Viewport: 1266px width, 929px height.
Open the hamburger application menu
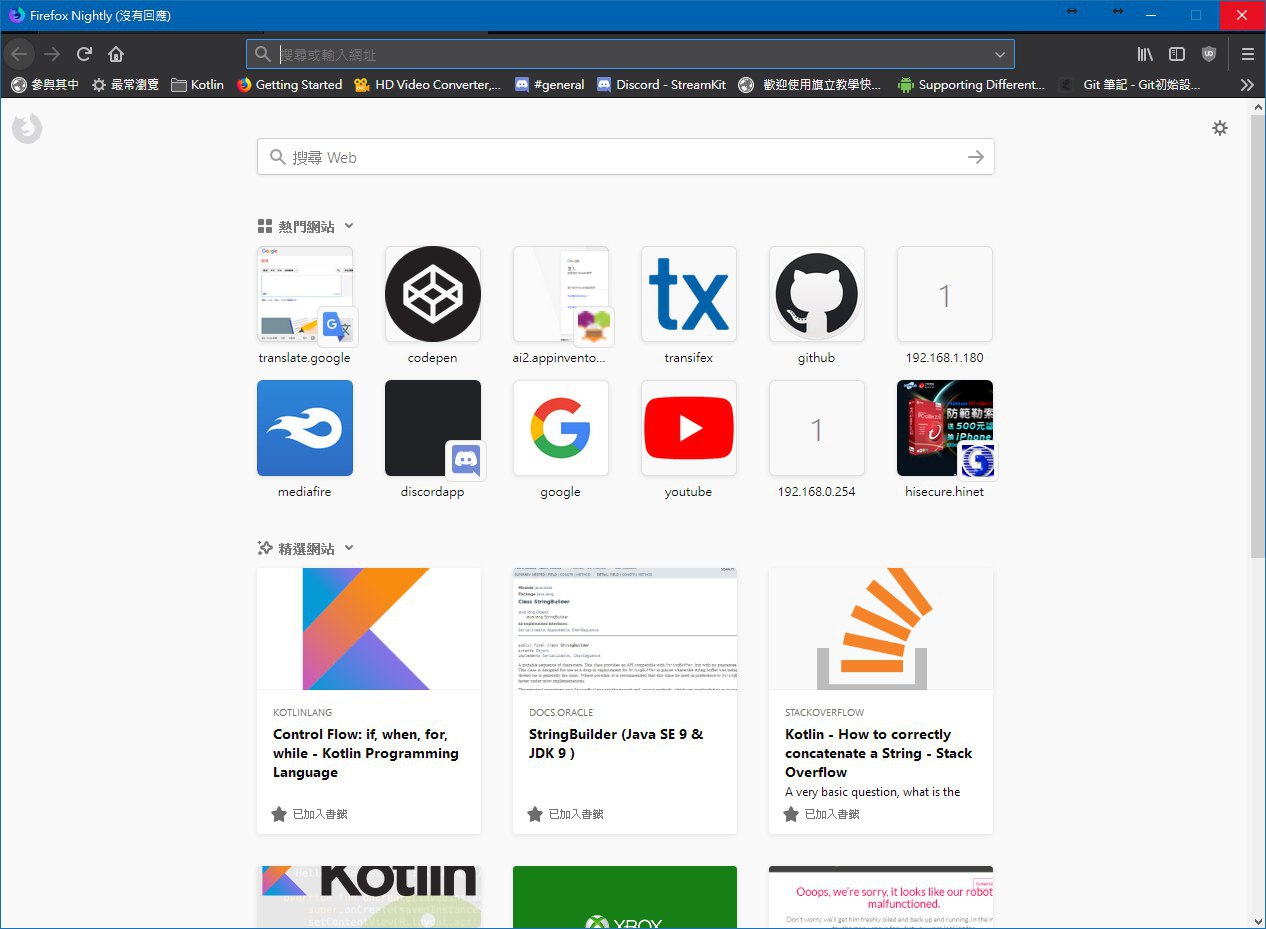1247,54
